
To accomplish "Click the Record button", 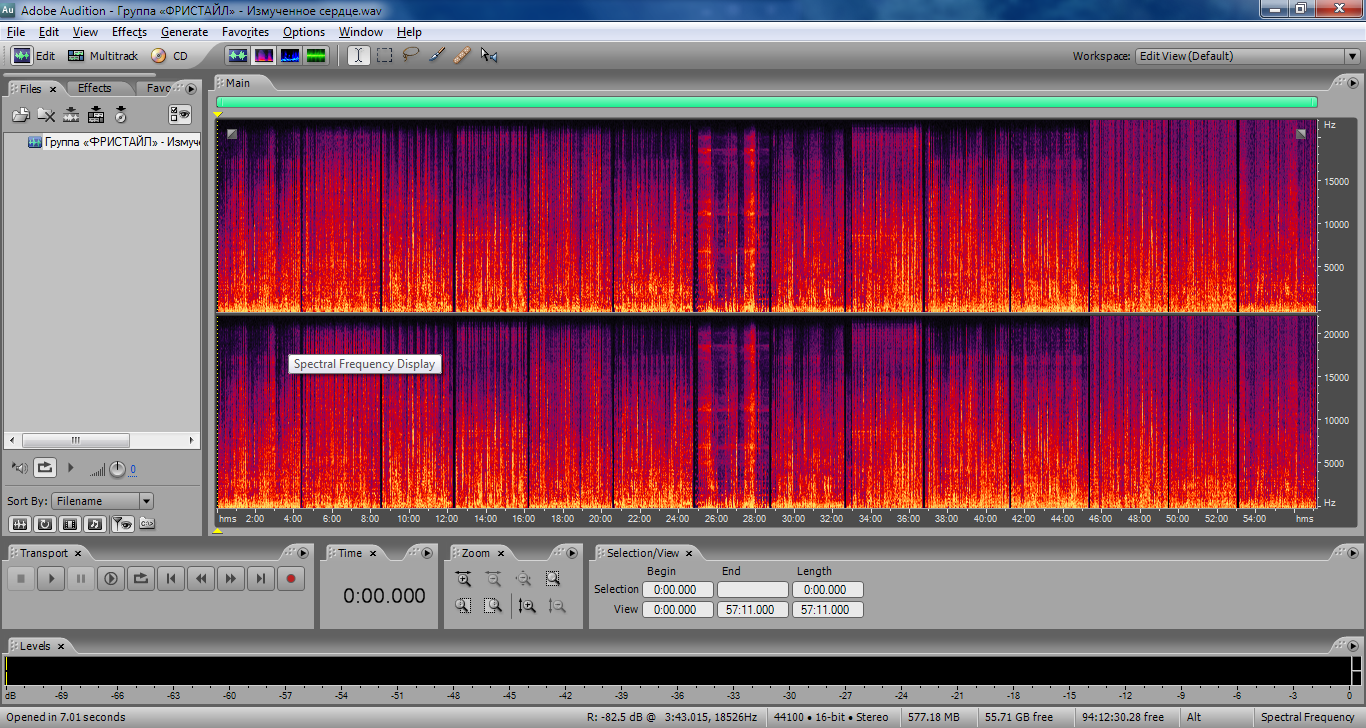I will pos(291,578).
